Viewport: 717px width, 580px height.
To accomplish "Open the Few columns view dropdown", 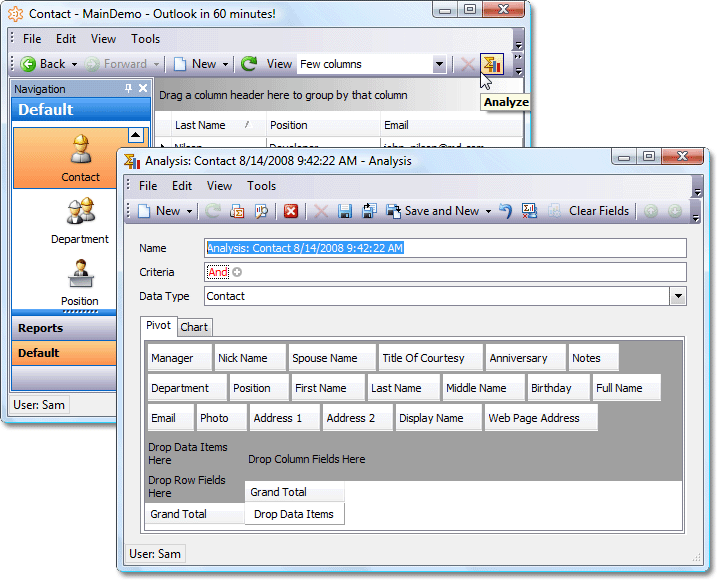I will coord(439,64).
